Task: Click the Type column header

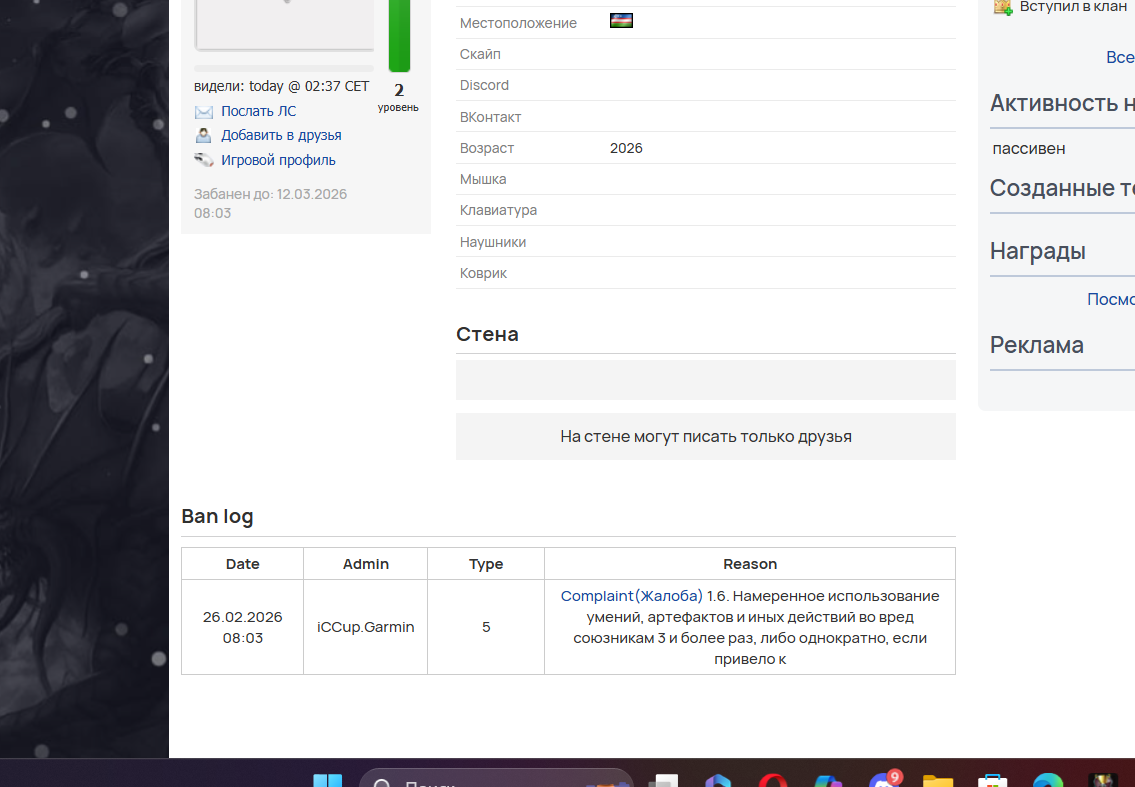Action: click(486, 564)
